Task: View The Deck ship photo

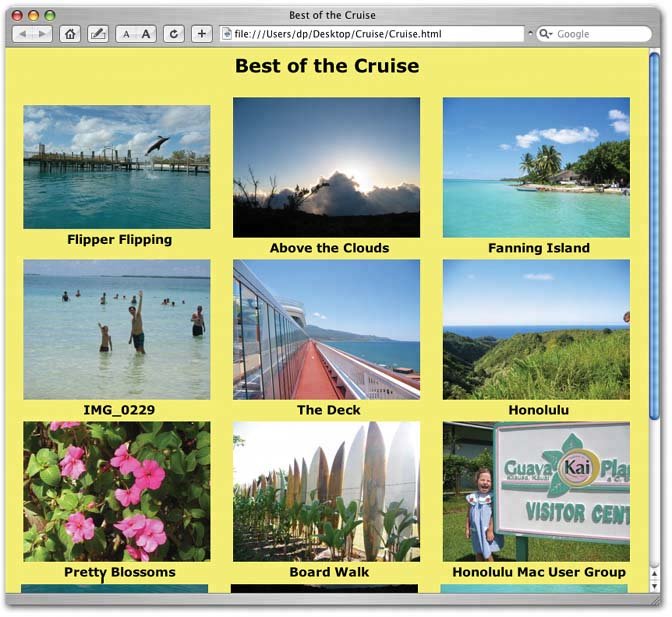Action: [x=326, y=329]
